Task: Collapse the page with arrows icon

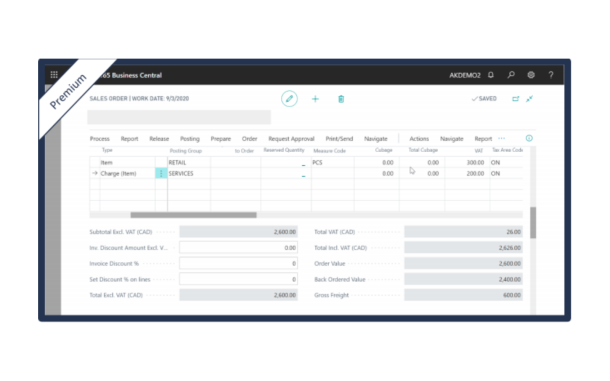Action: (x=529, y=99)
